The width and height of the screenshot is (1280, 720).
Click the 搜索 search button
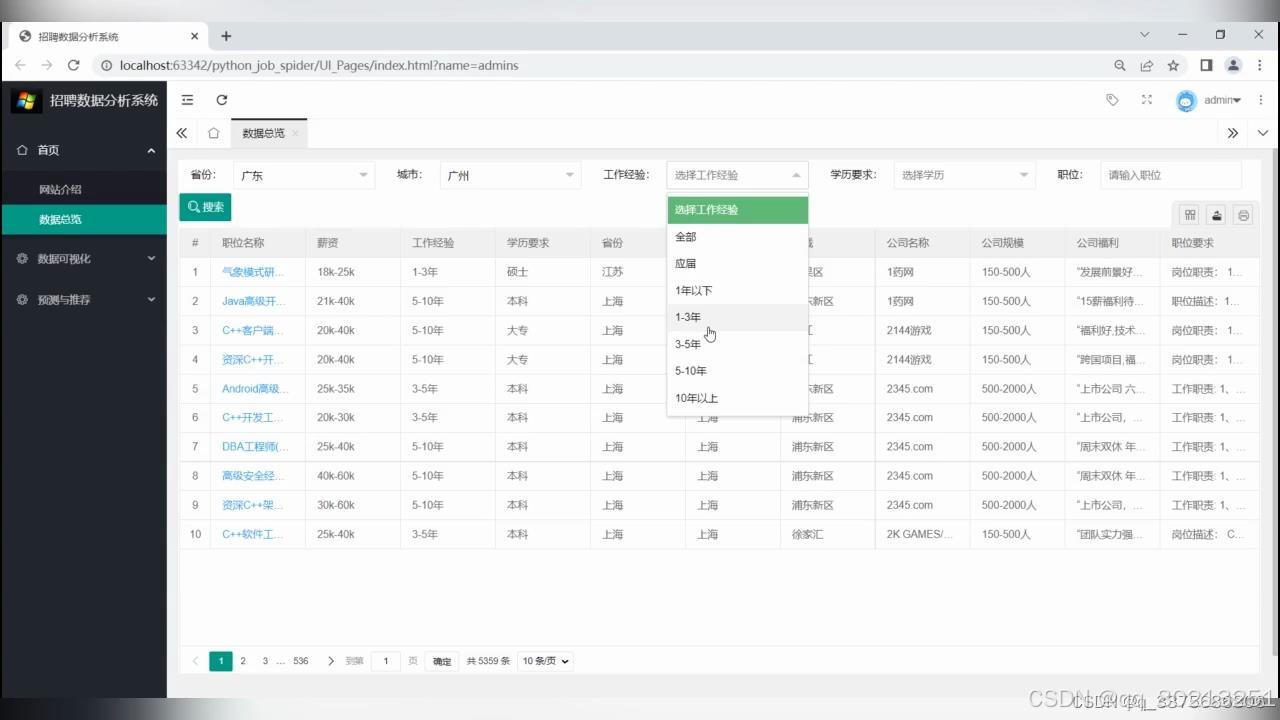tap(205, 207)
